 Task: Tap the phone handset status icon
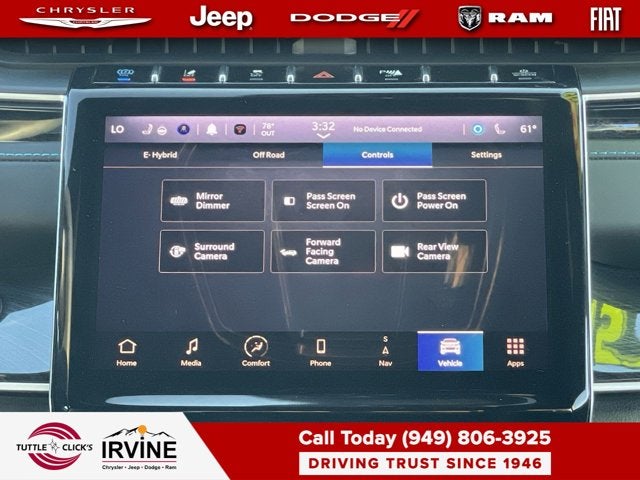pos(500,129)
